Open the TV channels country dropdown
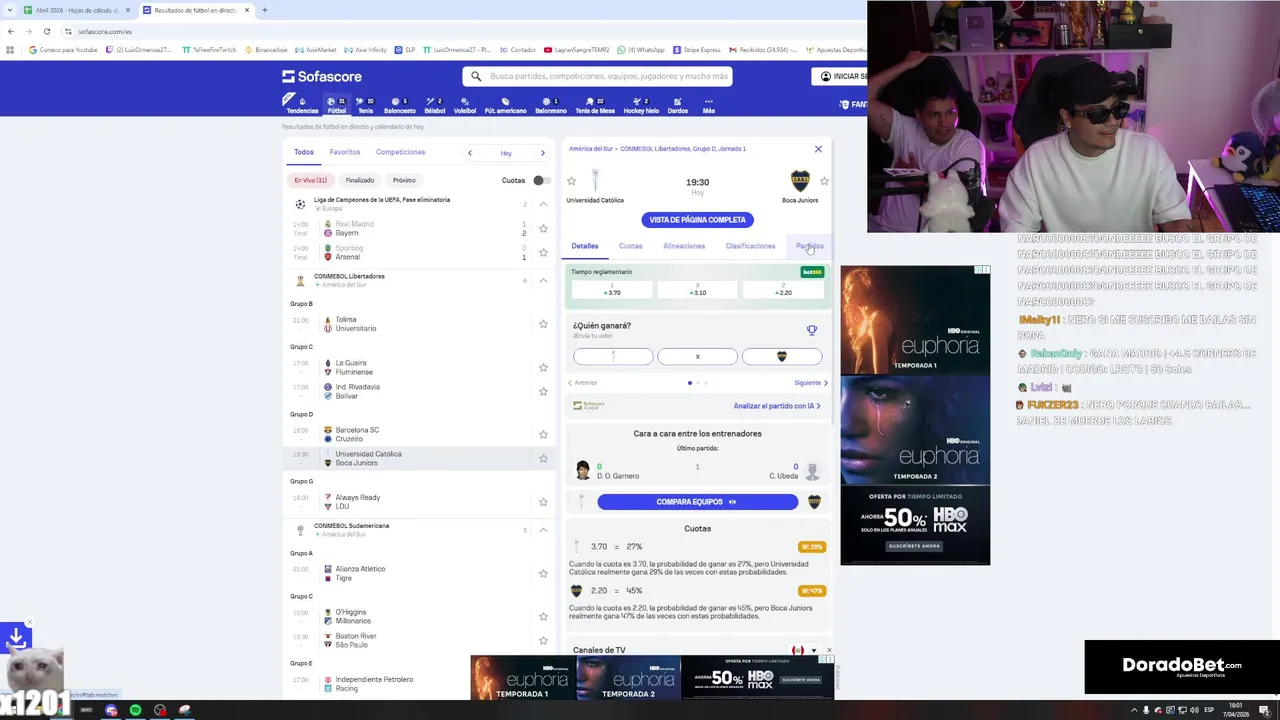This screenshot has width=1280, height=720. tap(806, 650)
